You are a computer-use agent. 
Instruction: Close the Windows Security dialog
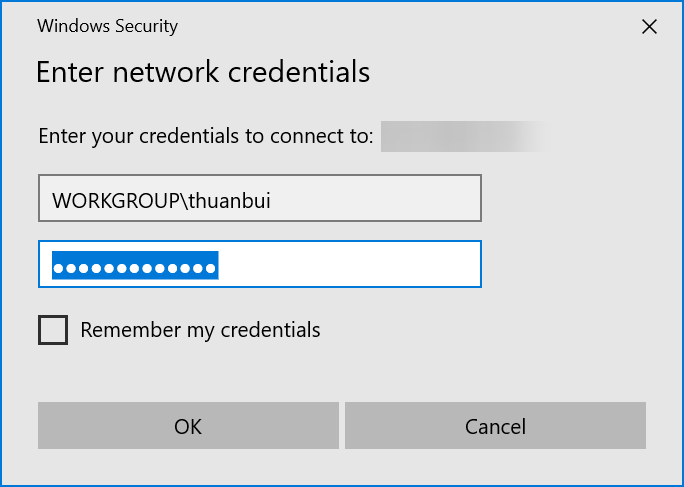point(649,27)
